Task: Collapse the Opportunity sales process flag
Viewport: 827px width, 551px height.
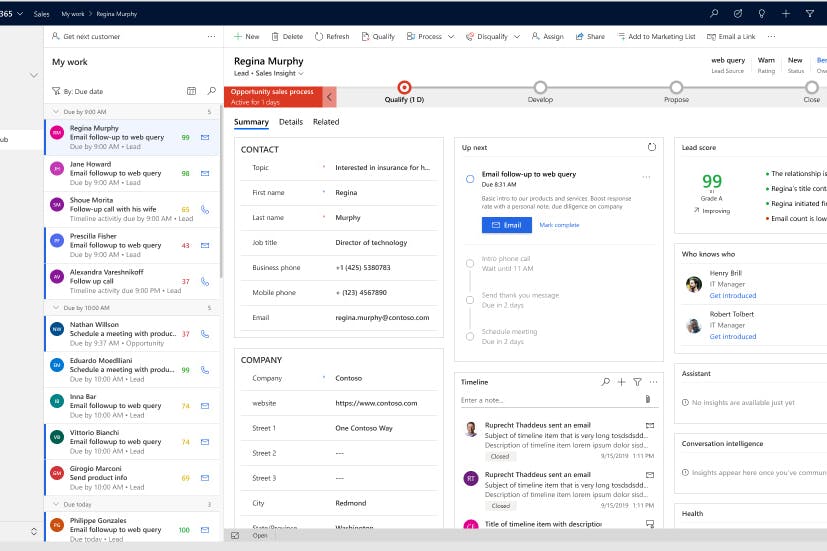Action: click(329, 96)
